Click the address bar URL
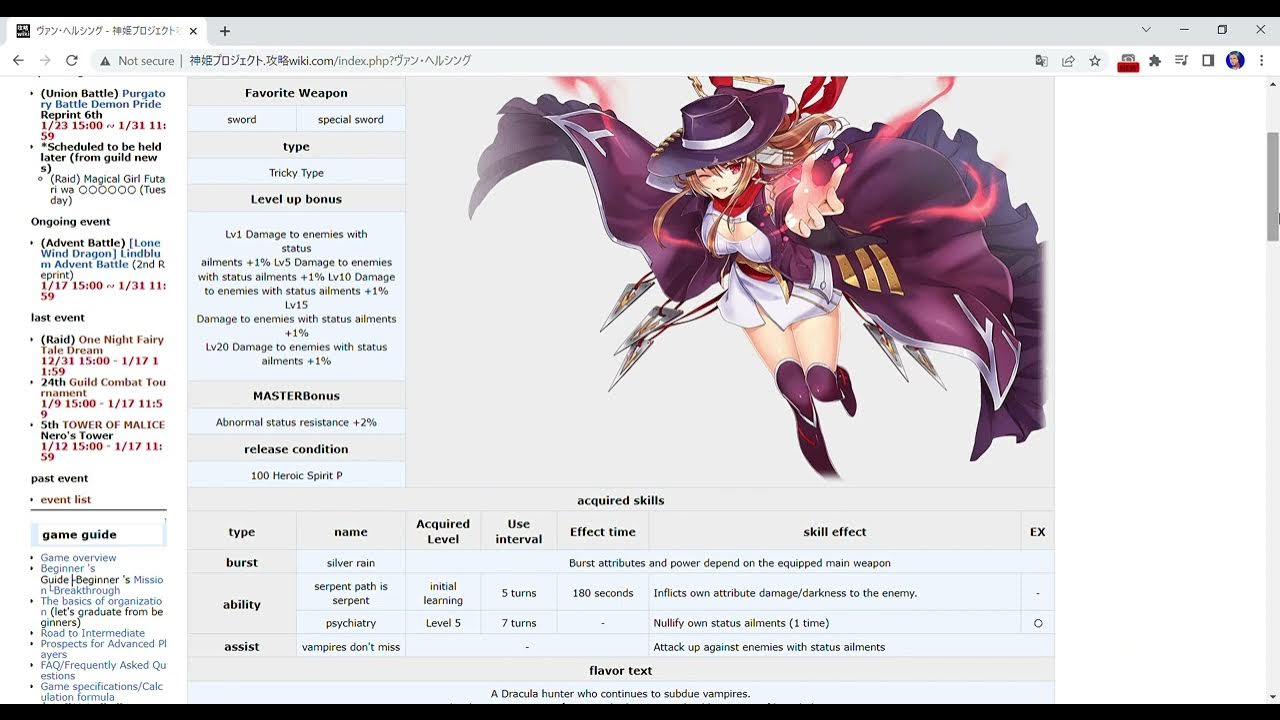1280x720 pixels. (330, 61)
